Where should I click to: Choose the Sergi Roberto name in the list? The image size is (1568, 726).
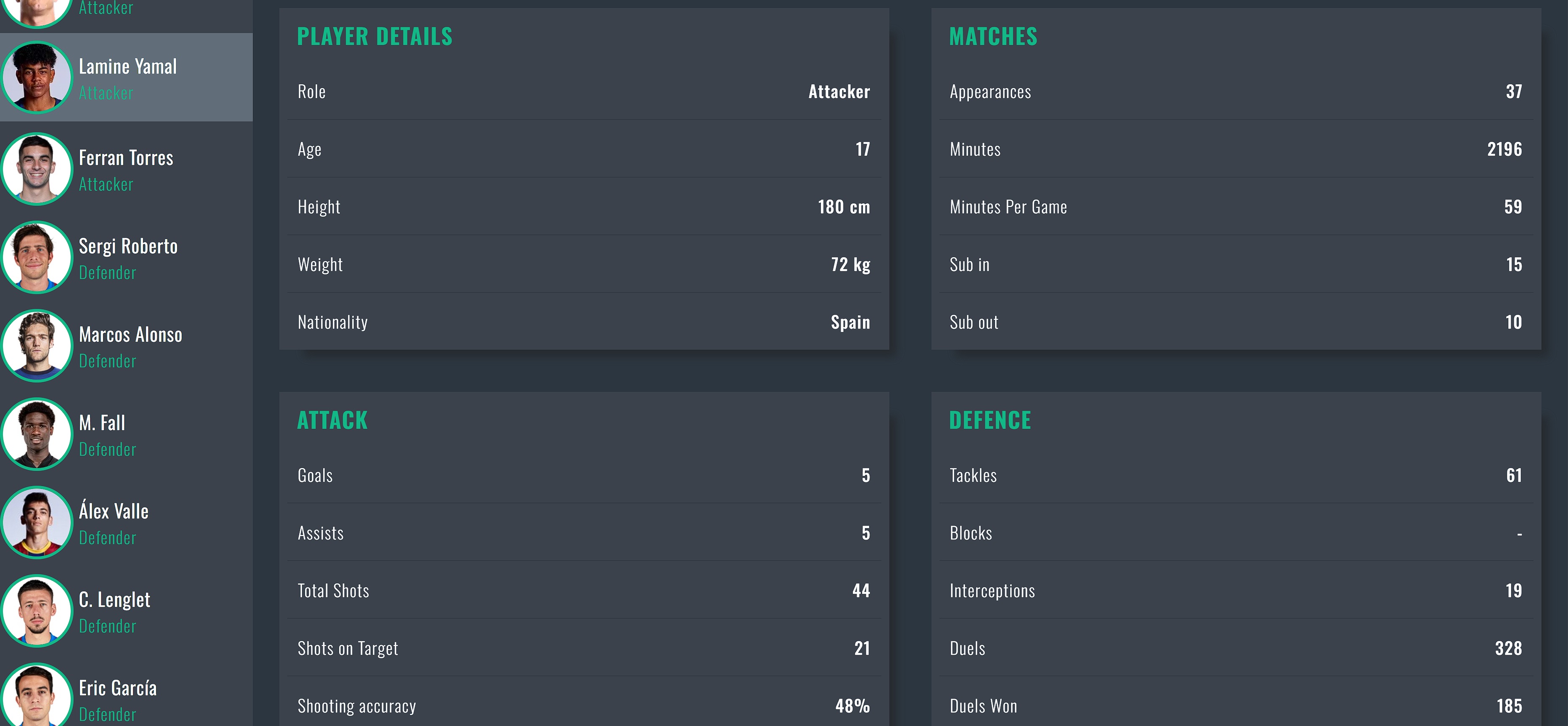(128, 246)
